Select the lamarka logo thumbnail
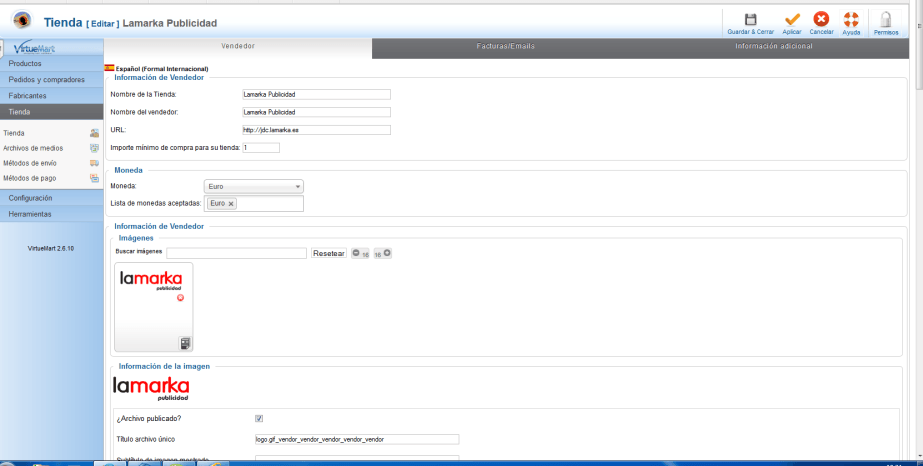This screenshot has height=466, width=923. point(154,307)
